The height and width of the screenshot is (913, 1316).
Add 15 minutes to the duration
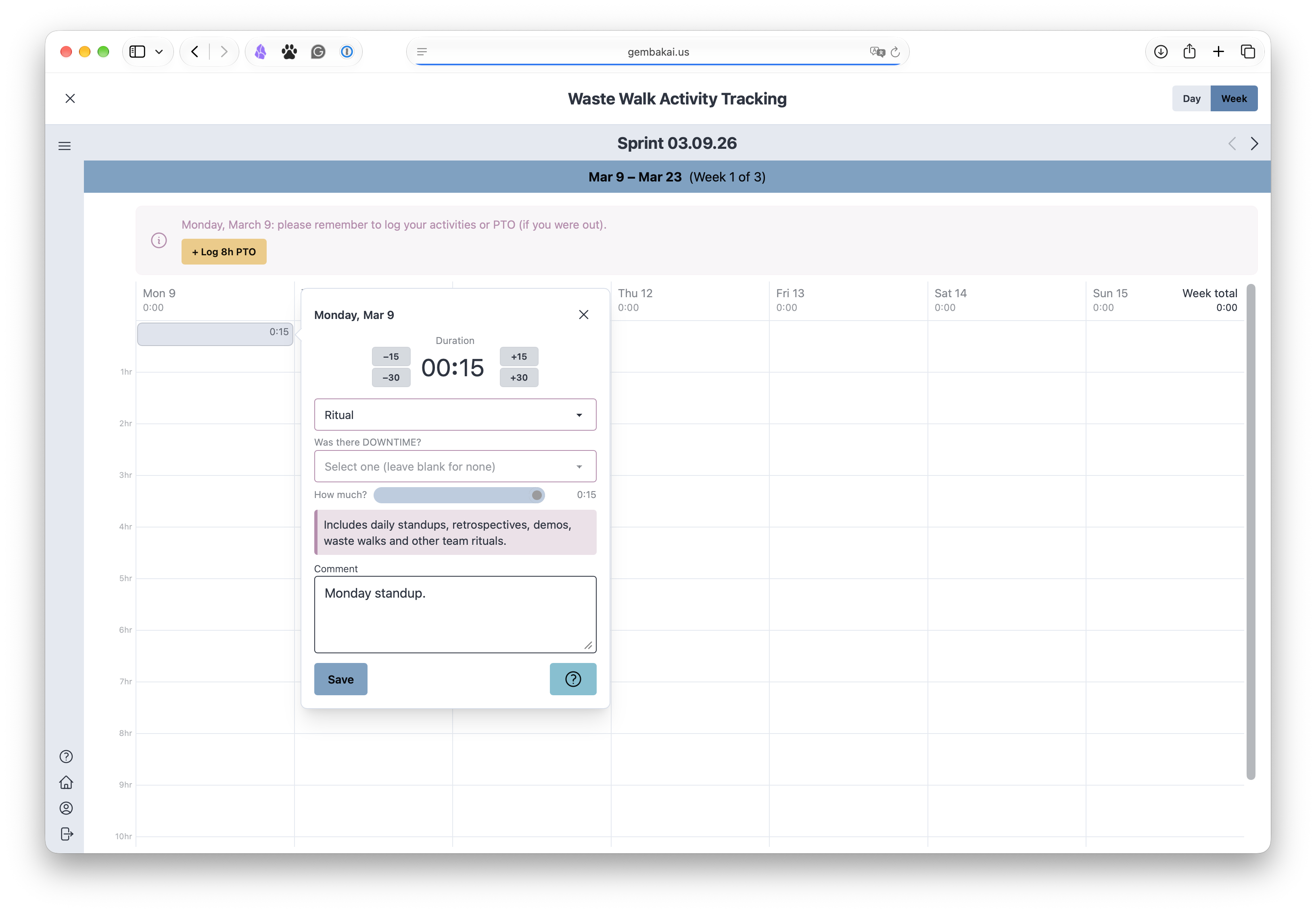(x=519, y=356)
